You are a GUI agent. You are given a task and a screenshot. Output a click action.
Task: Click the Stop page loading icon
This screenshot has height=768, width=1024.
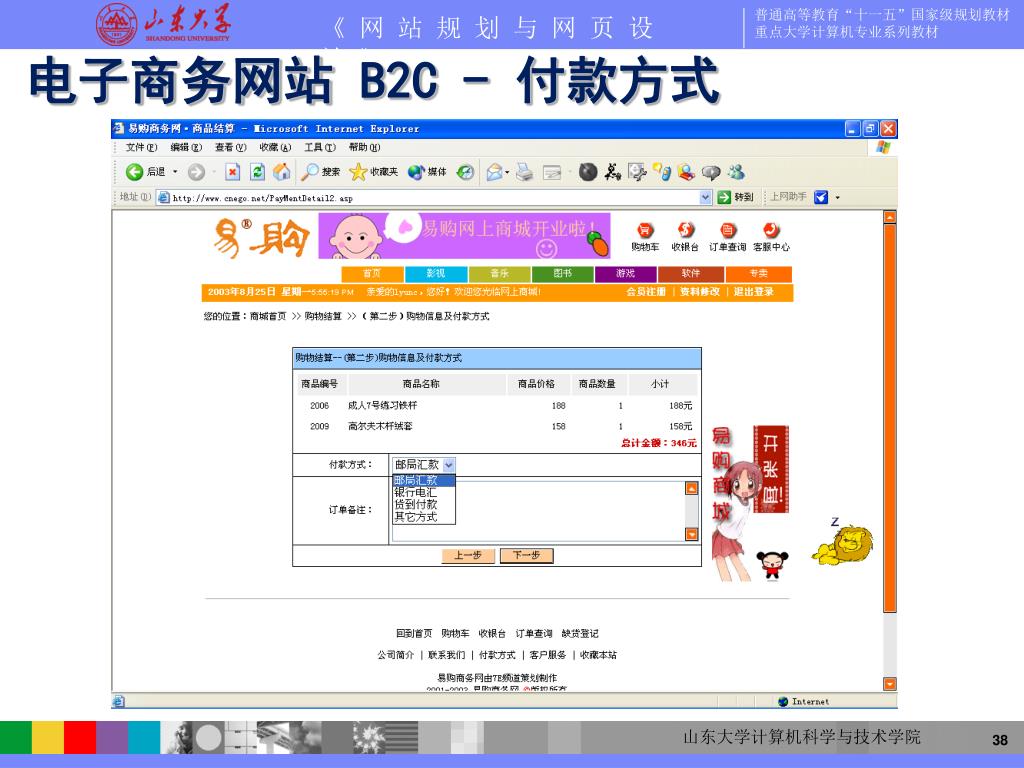tap(232, 172)
